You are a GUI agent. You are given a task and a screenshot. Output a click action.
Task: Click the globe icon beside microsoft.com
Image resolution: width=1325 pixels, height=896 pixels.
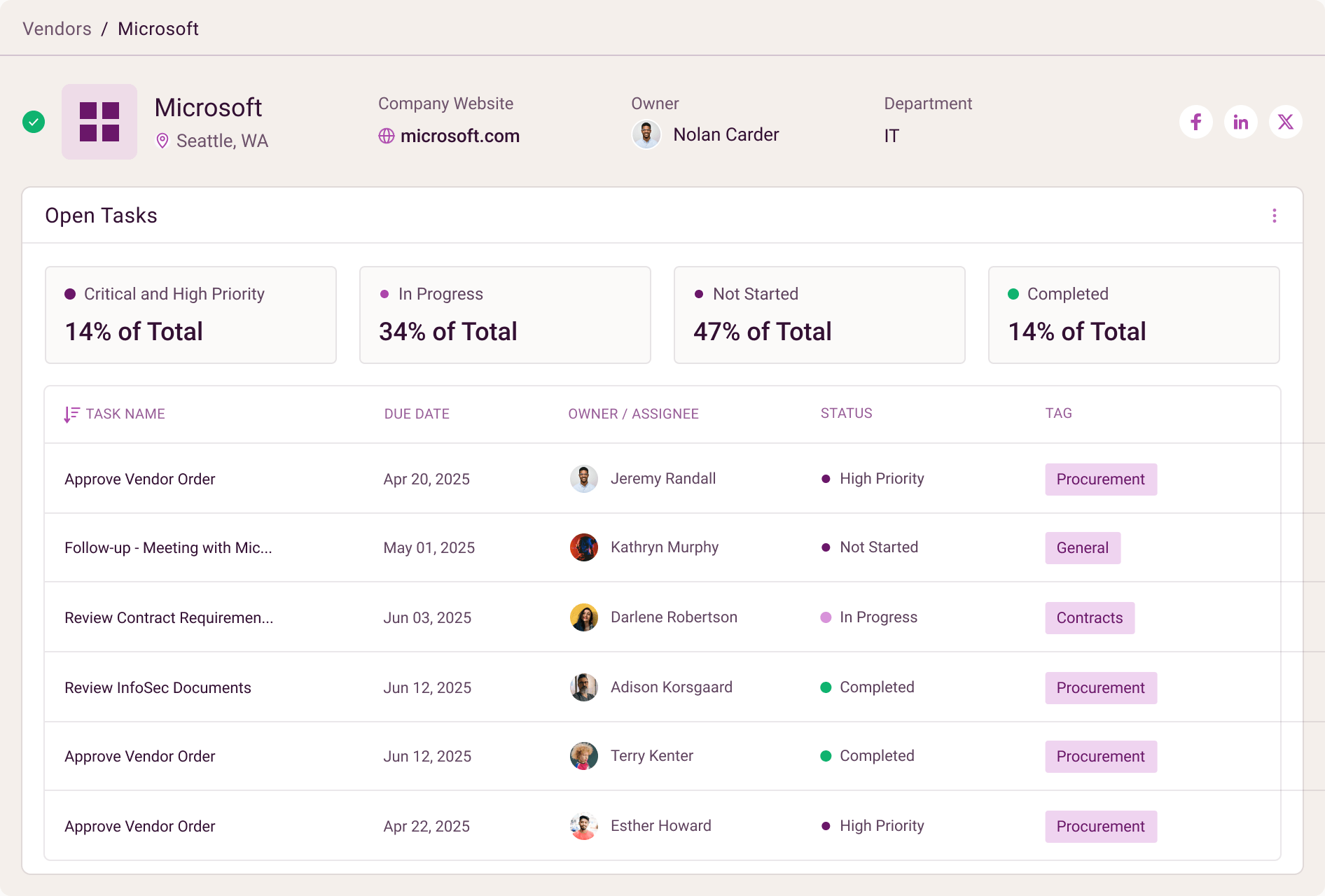tap(387, 136)
